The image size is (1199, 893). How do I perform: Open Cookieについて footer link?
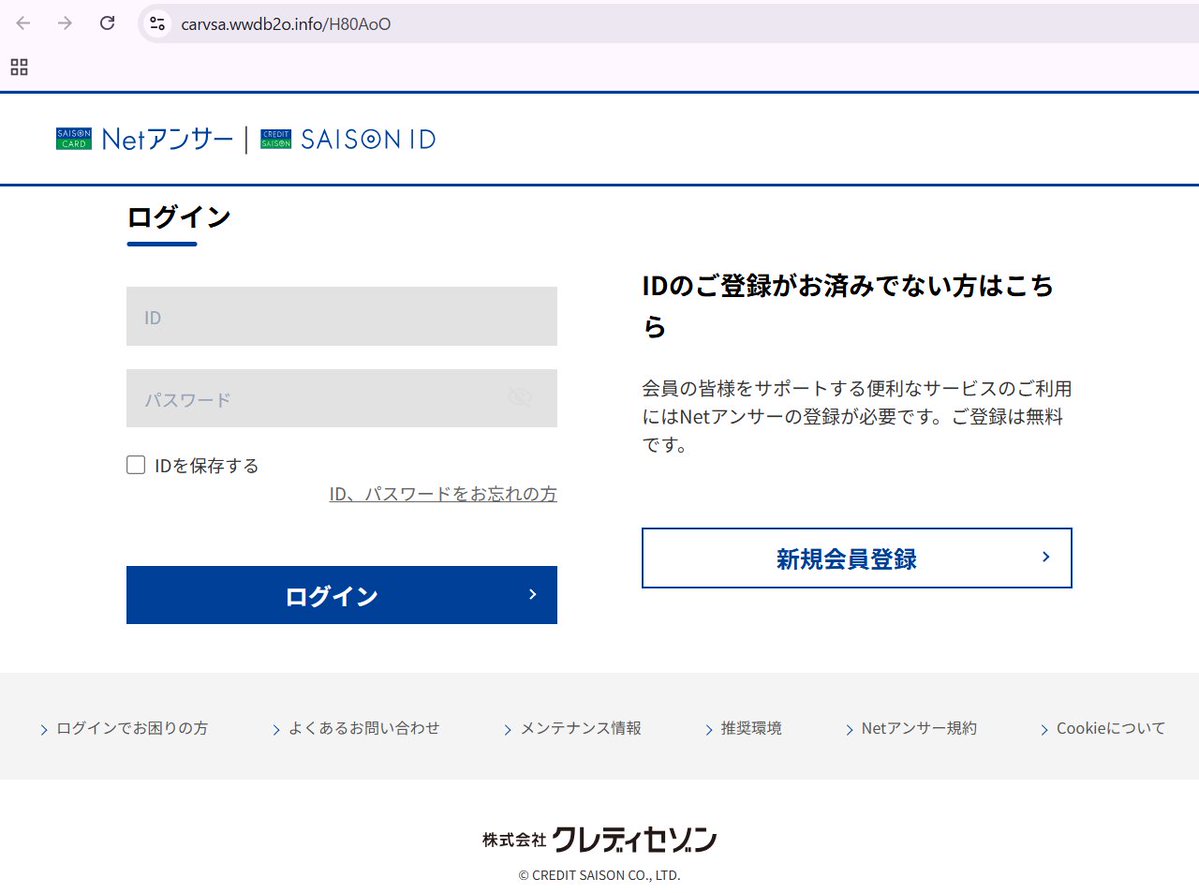pyautogui.click(x=1103, y=729)
